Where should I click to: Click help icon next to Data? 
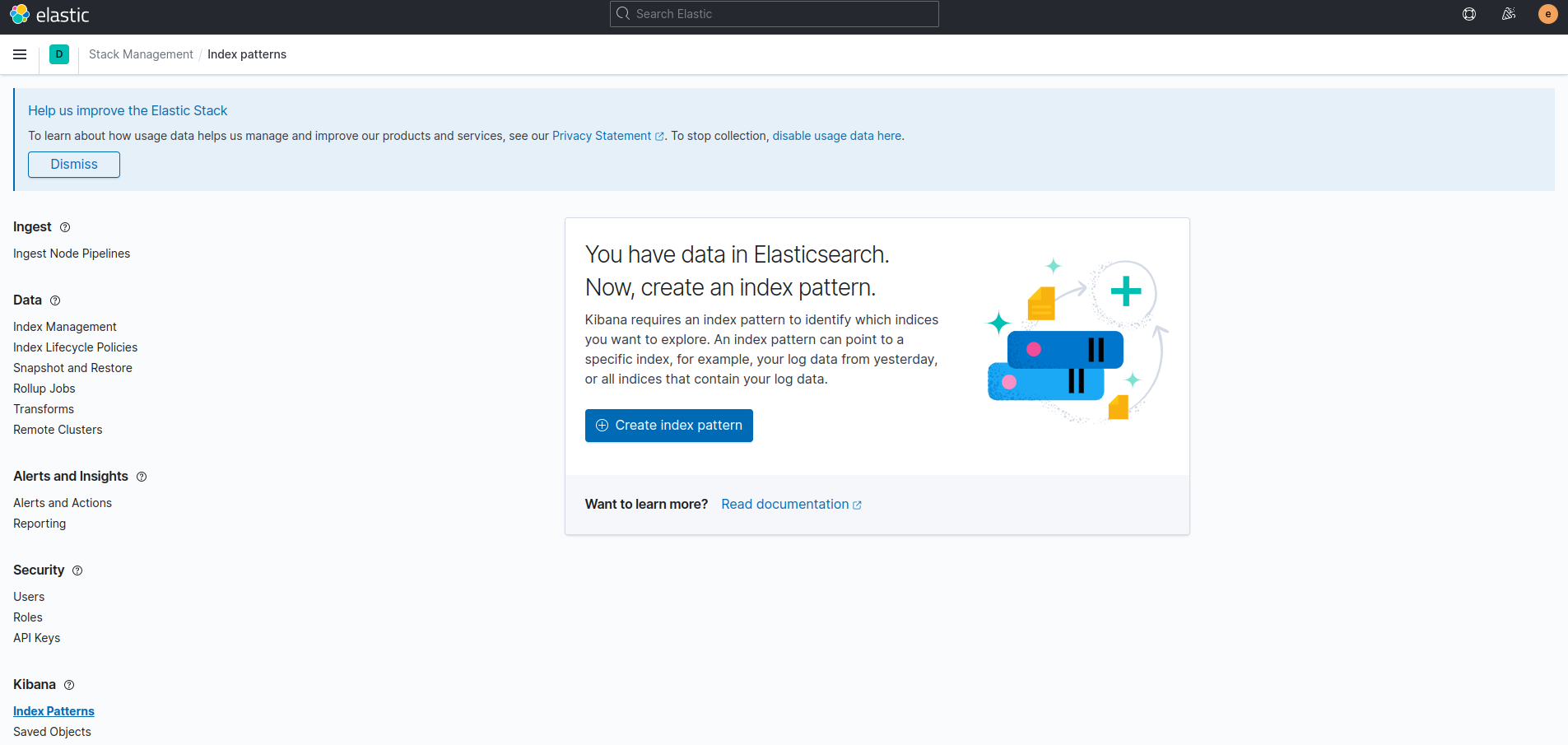[x=55, y=300]
